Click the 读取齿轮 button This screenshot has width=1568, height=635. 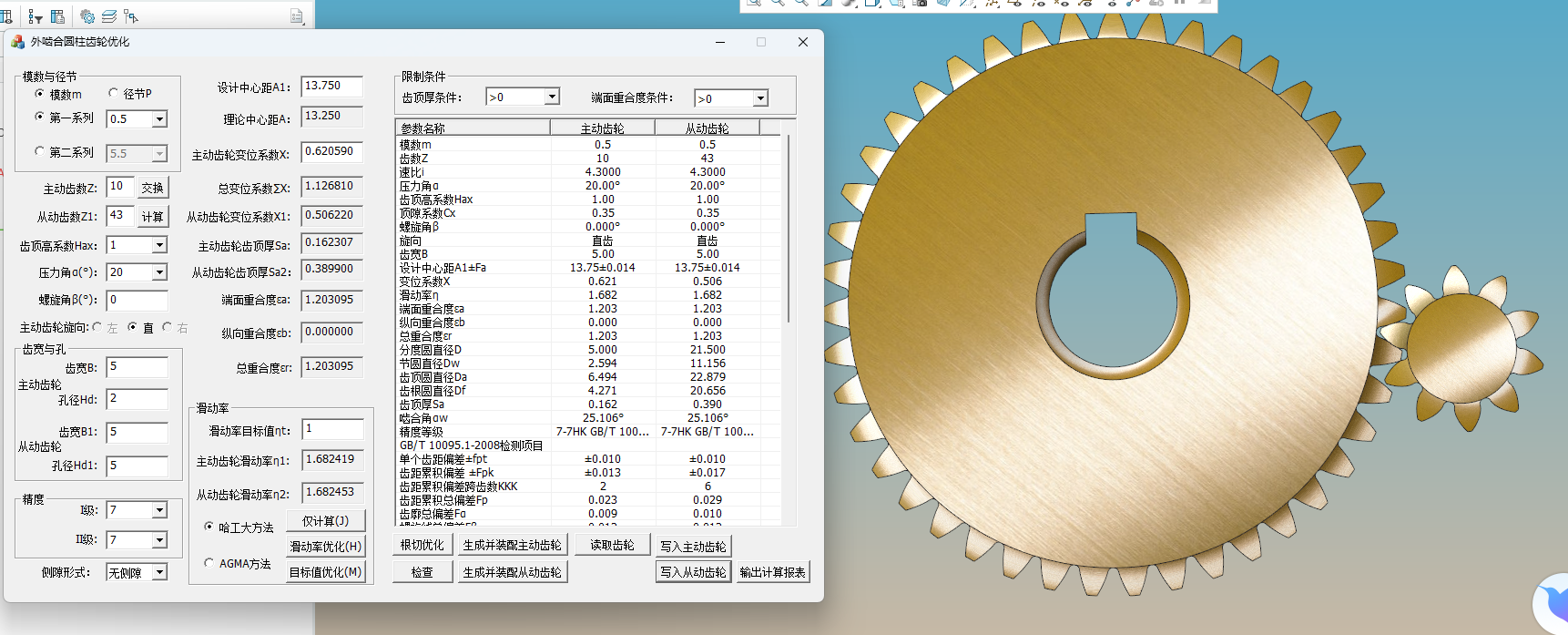click(x=612, y=545)
